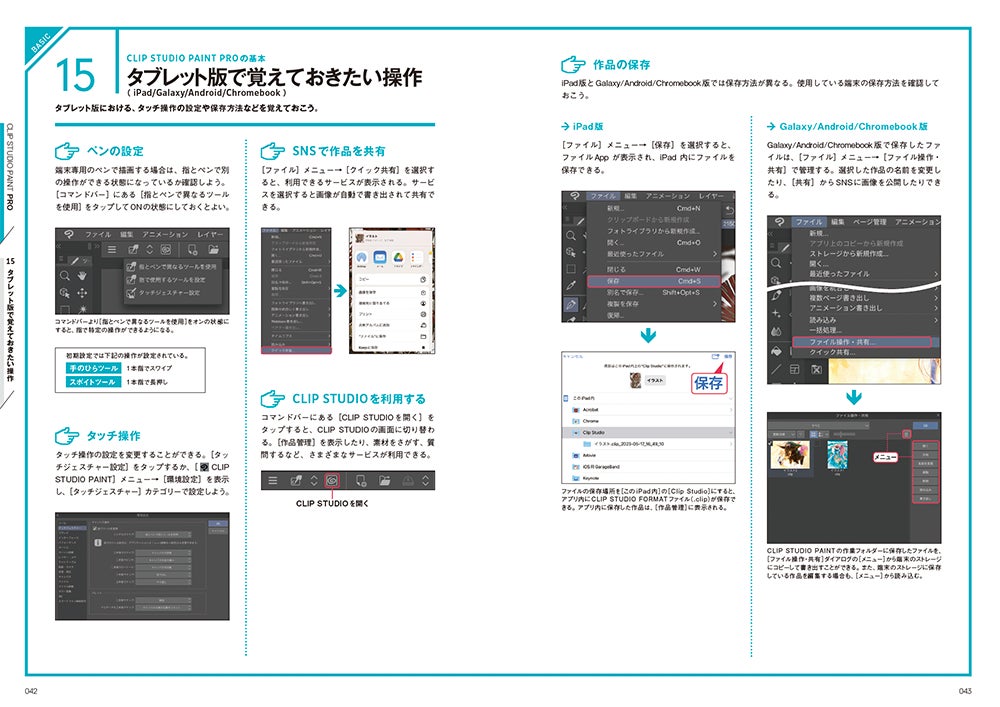Click new folder icon in iPad save dialog

[716, 356]
